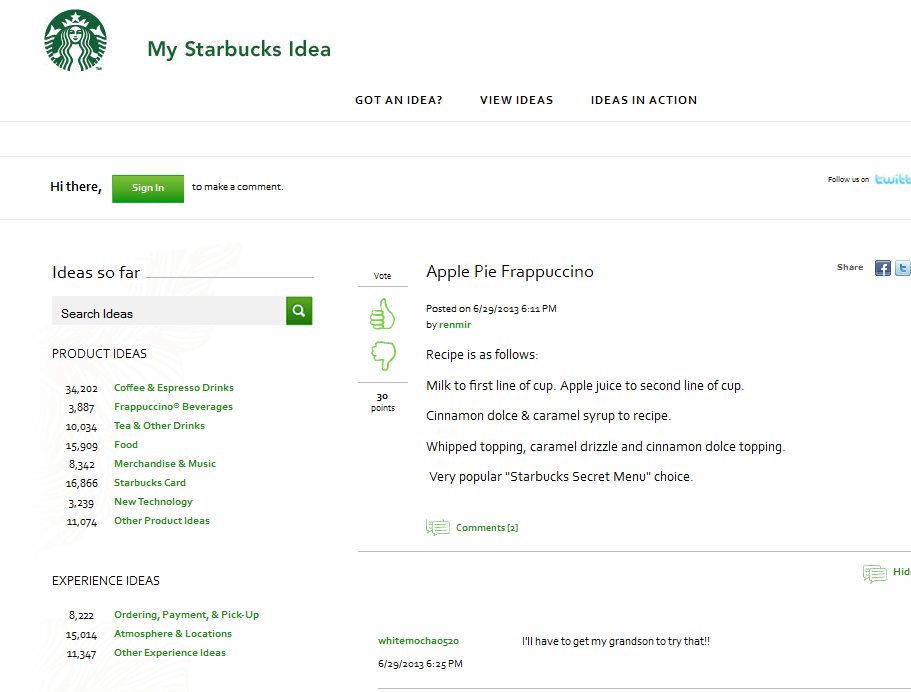This screenshot has height=692, width=911.
Task: Open Frappuccino Beverages category
Action: click(173, 407)
